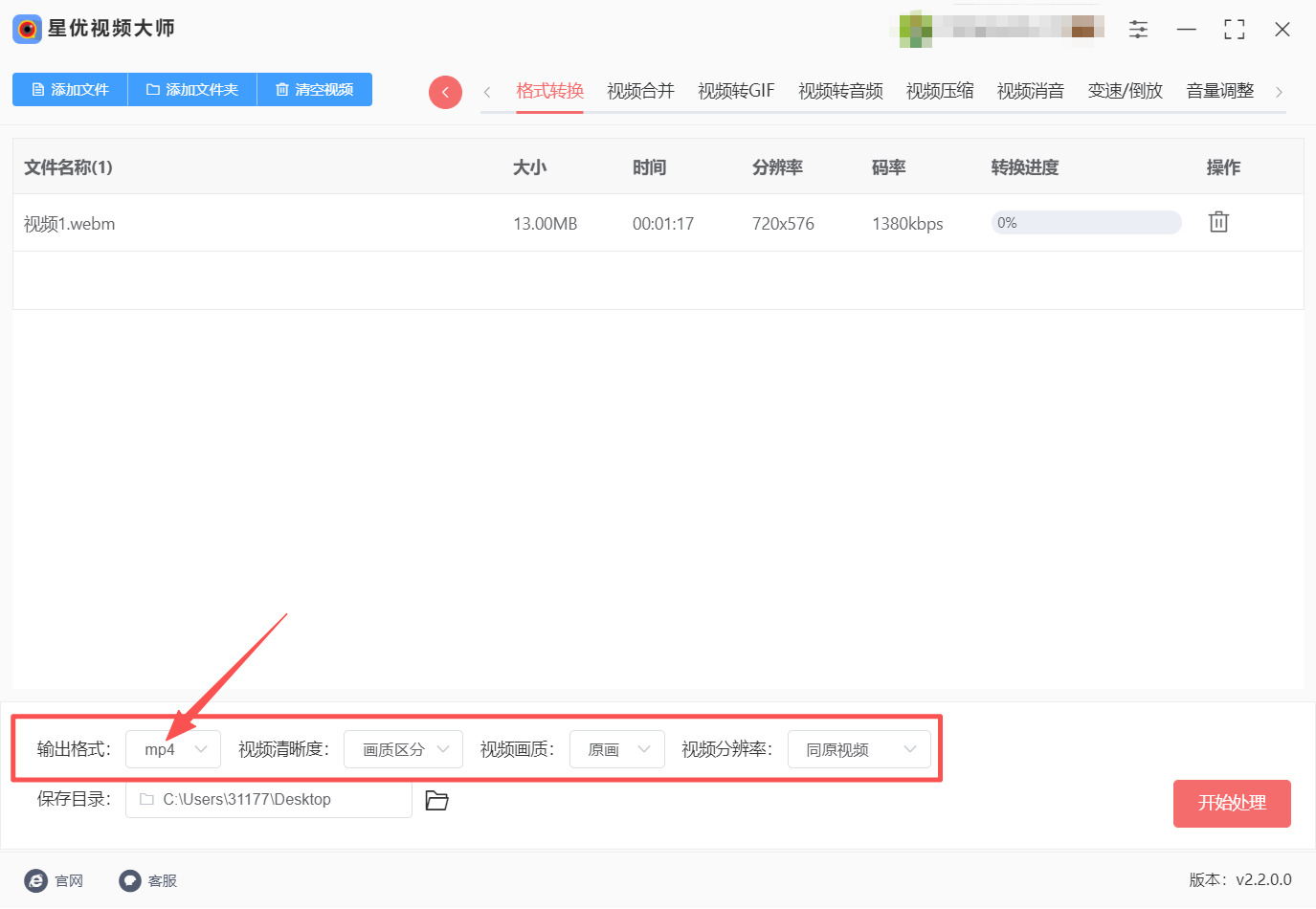This screenshot has width=1316, height=909.
Task: Open the settings sliders icon in title bar
Action: point(1138,30)
